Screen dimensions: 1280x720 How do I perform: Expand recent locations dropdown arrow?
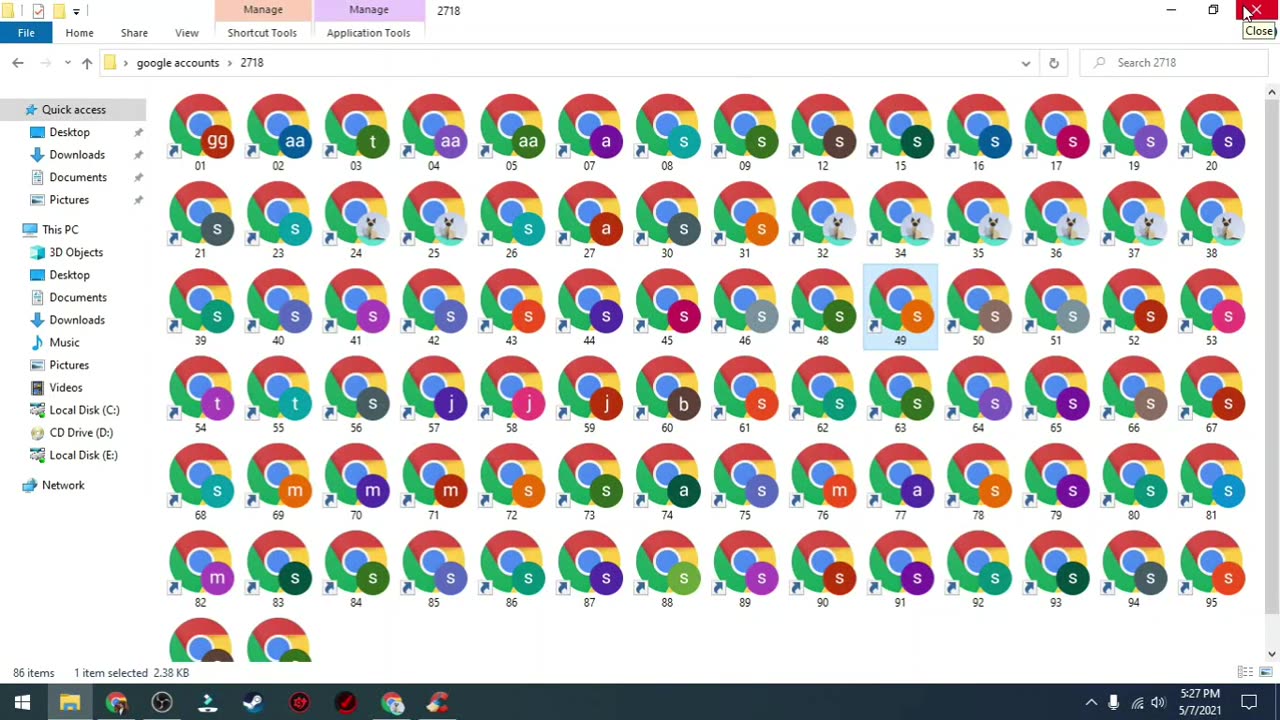coord(67,63)
